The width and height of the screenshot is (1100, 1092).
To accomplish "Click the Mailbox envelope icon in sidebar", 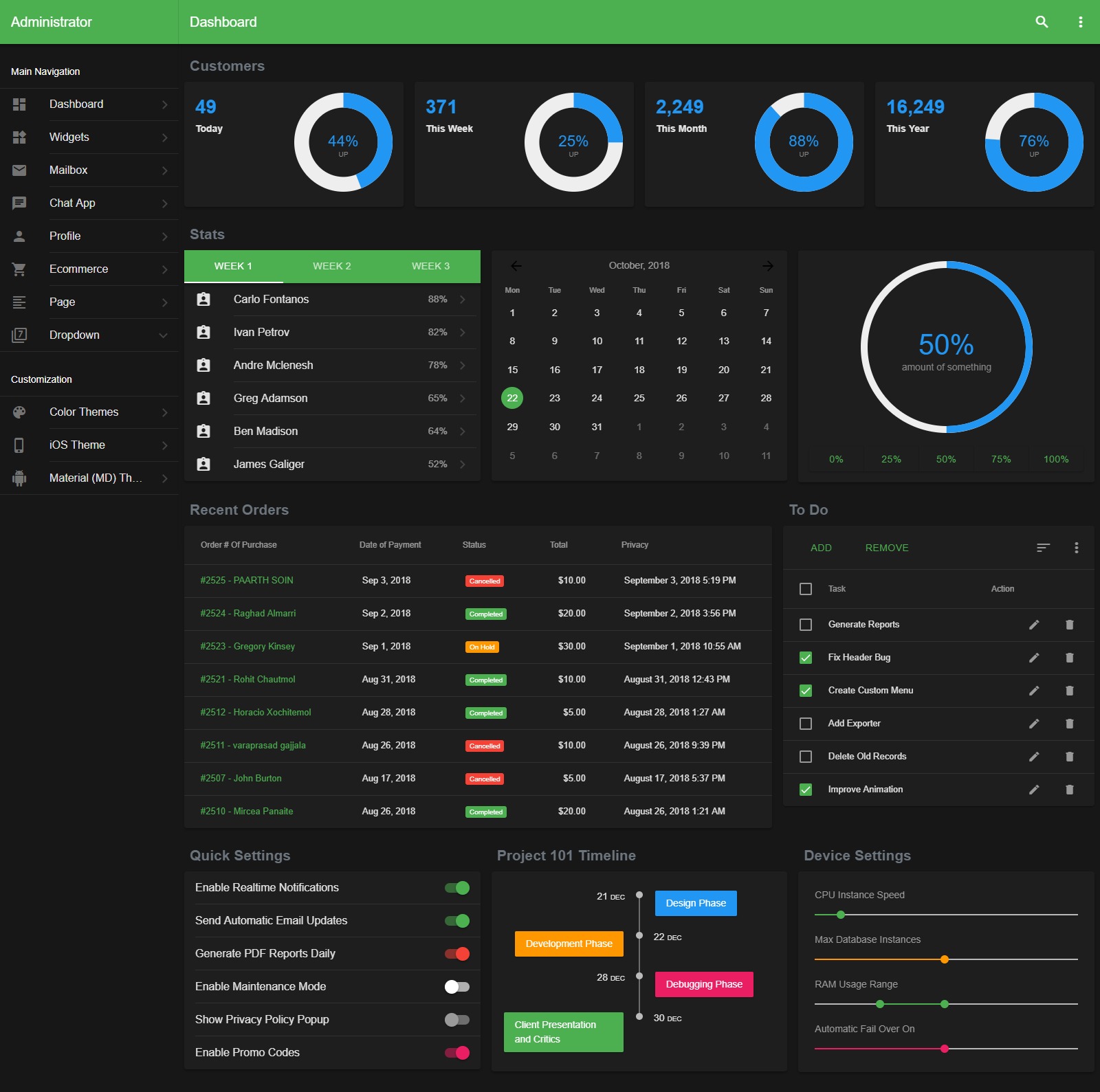I will click(x=19, y=170).
